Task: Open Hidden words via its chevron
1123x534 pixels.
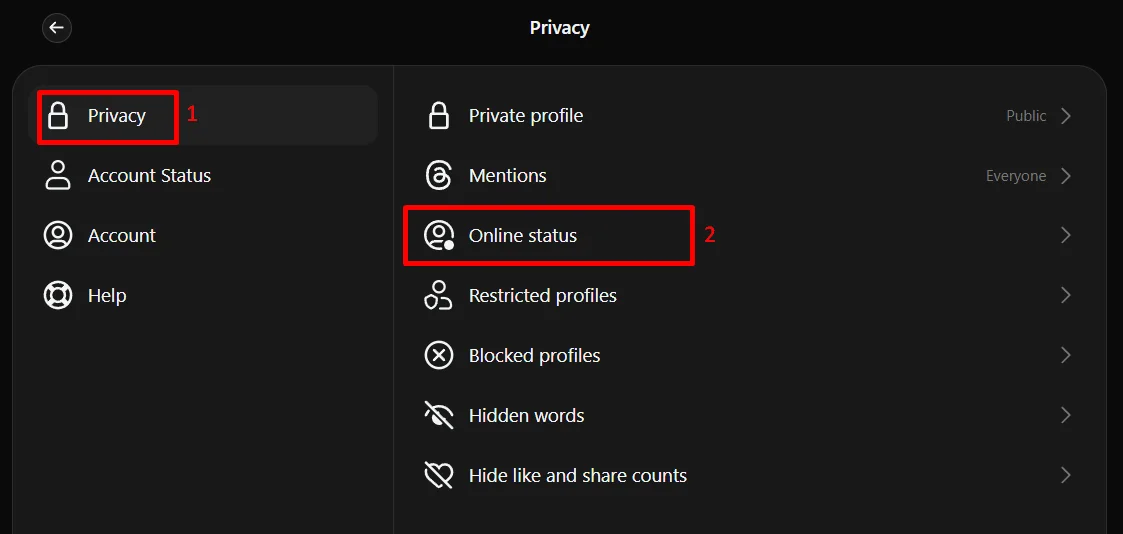Action: click(1066, 415)
